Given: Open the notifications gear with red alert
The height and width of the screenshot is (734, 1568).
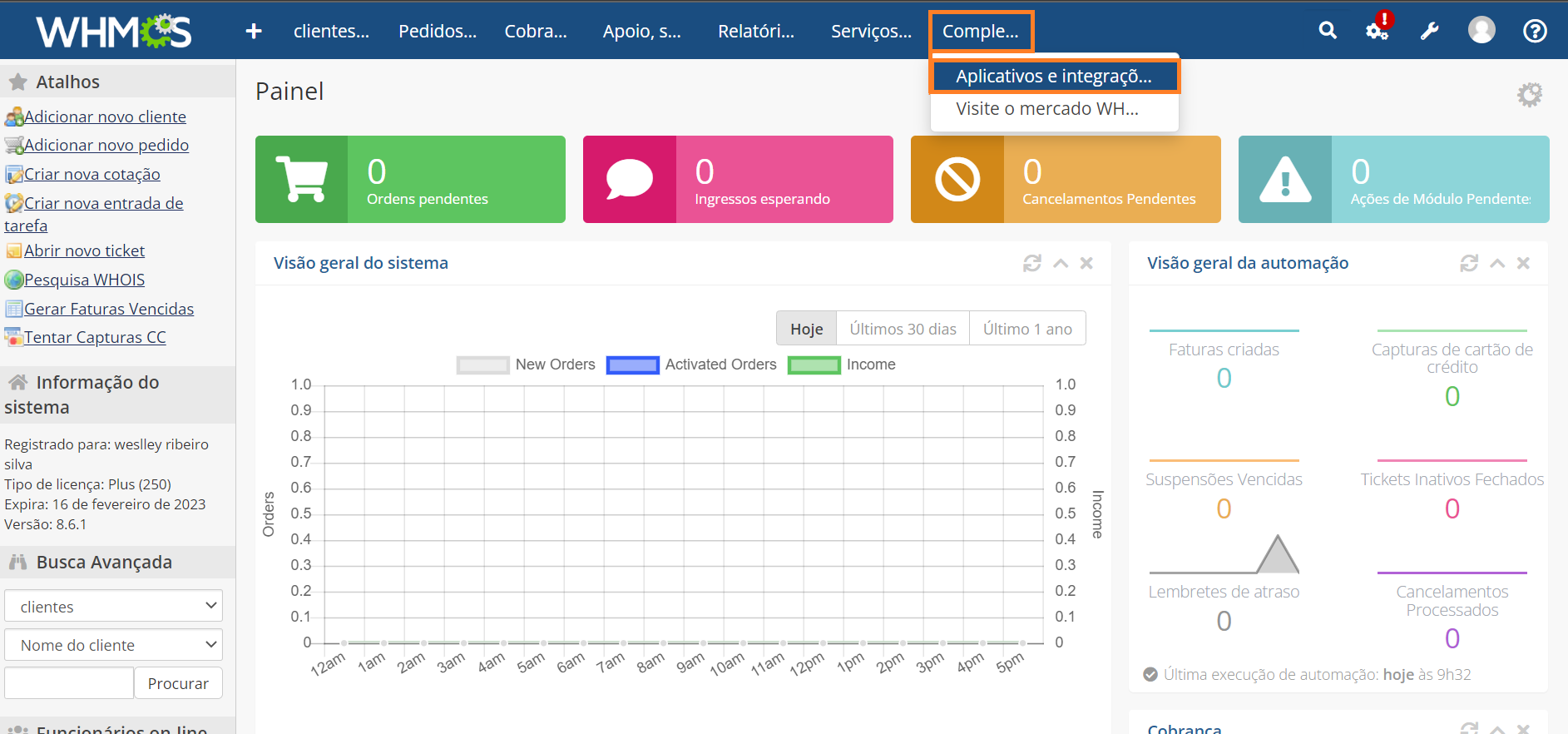Looking at the screenshot, I should point(1377,31).
